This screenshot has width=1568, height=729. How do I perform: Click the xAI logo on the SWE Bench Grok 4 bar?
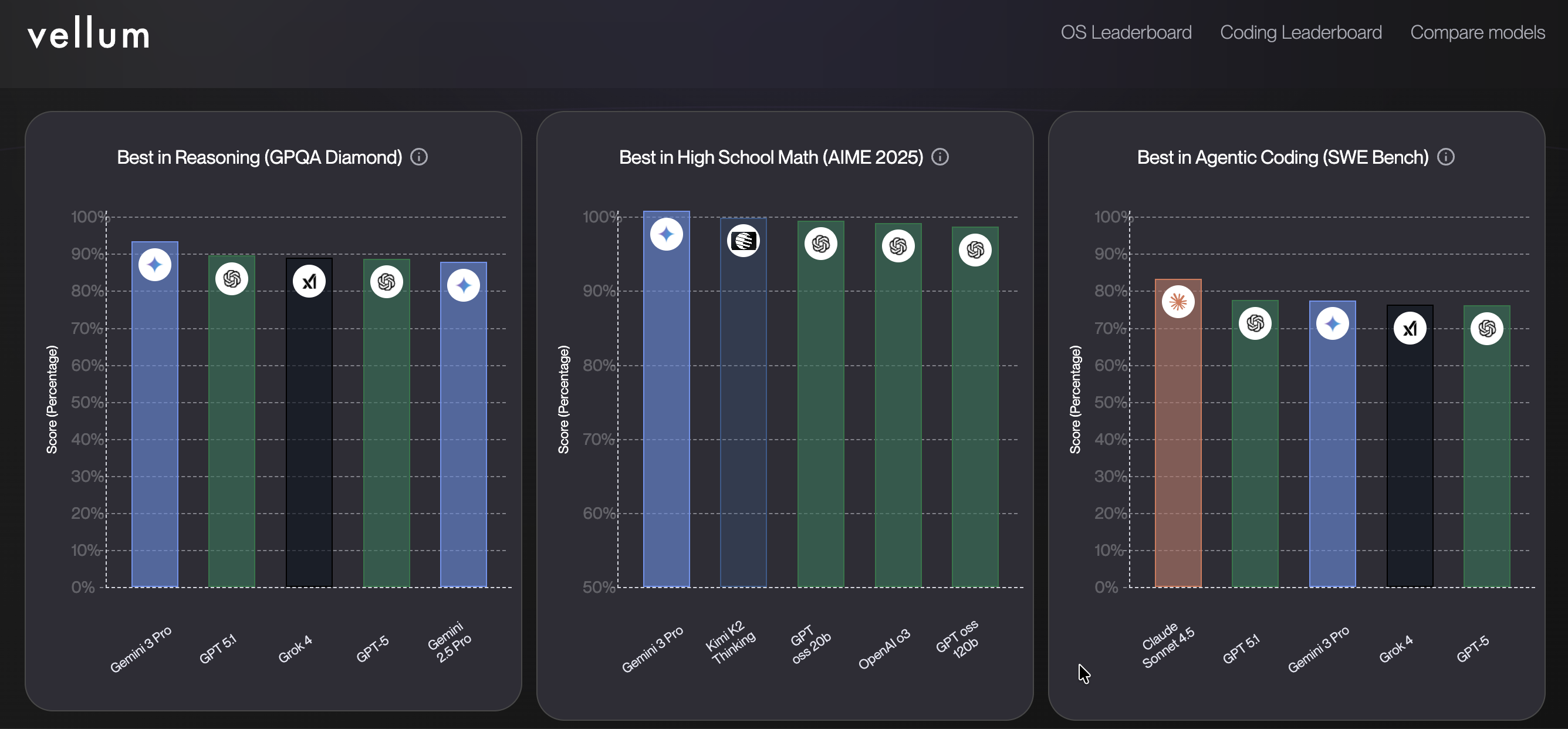(1410, 329)
